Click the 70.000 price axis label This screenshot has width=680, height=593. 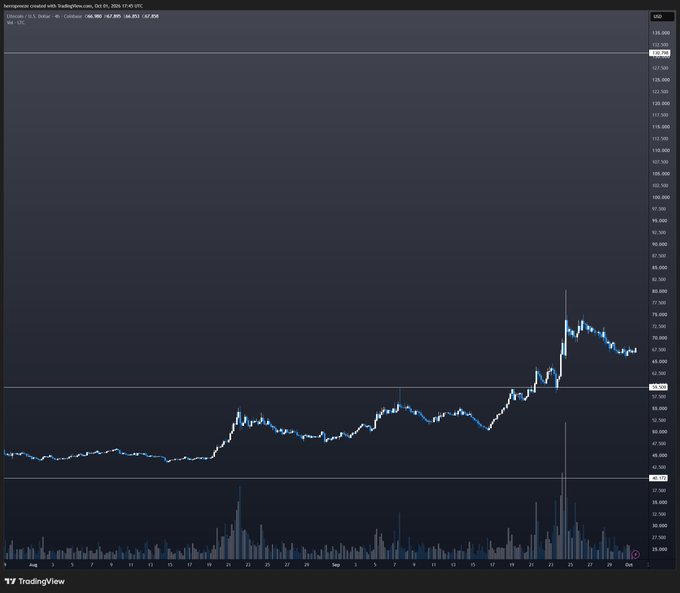[660, 338]
